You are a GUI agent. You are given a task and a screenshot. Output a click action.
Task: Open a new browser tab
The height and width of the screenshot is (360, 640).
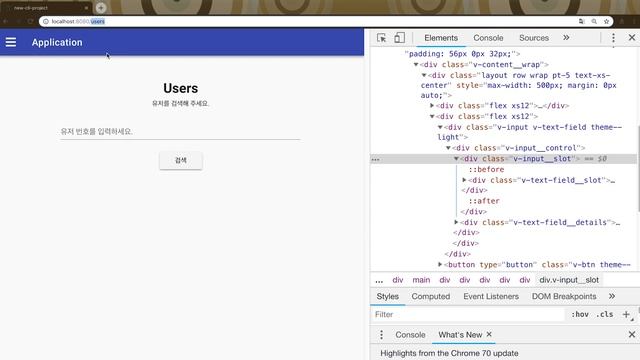pyautogui.click(x=101, y=8)
